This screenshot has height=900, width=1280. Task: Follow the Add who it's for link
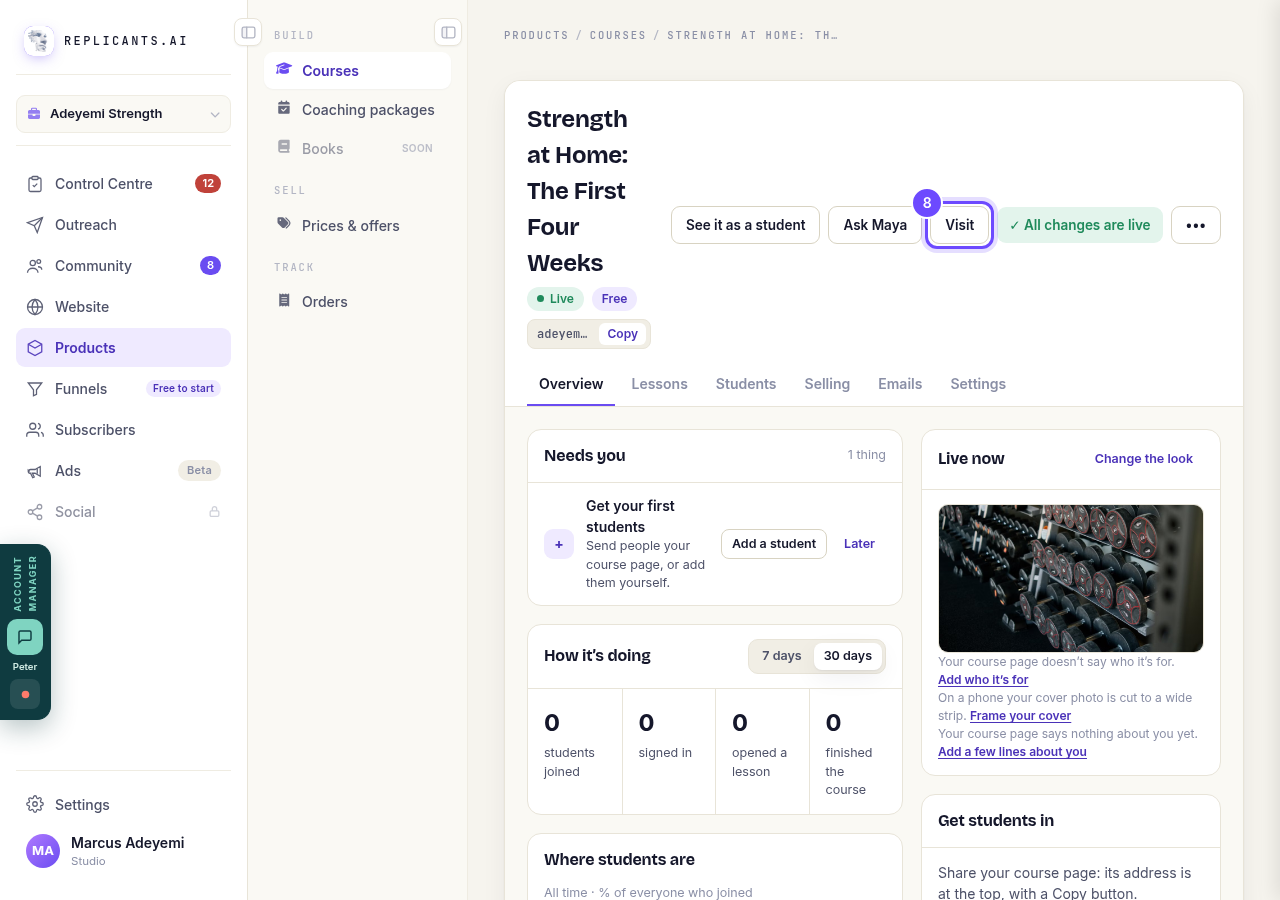point(983,680)
